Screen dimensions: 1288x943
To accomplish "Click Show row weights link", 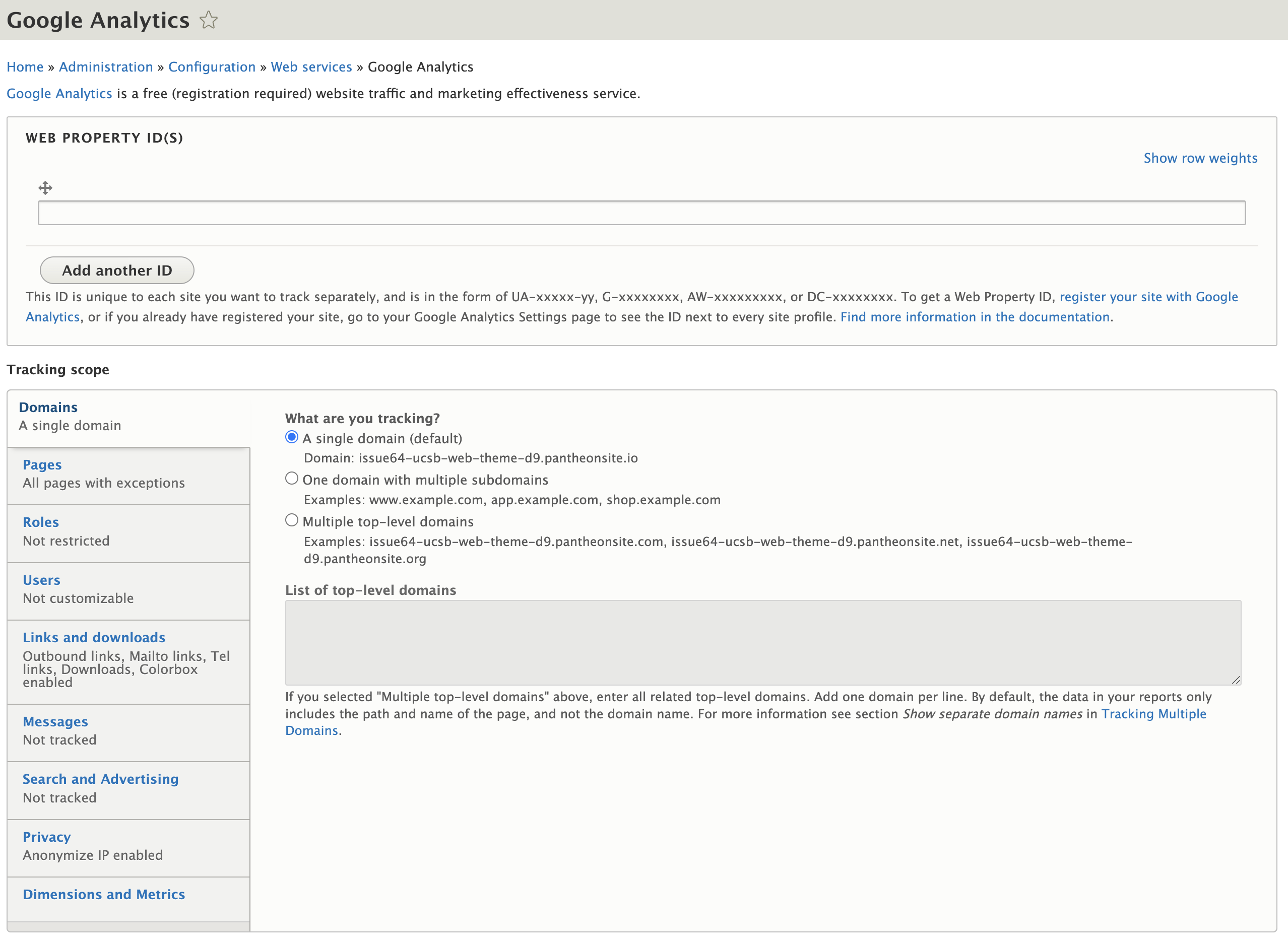I will (1200, 158).
